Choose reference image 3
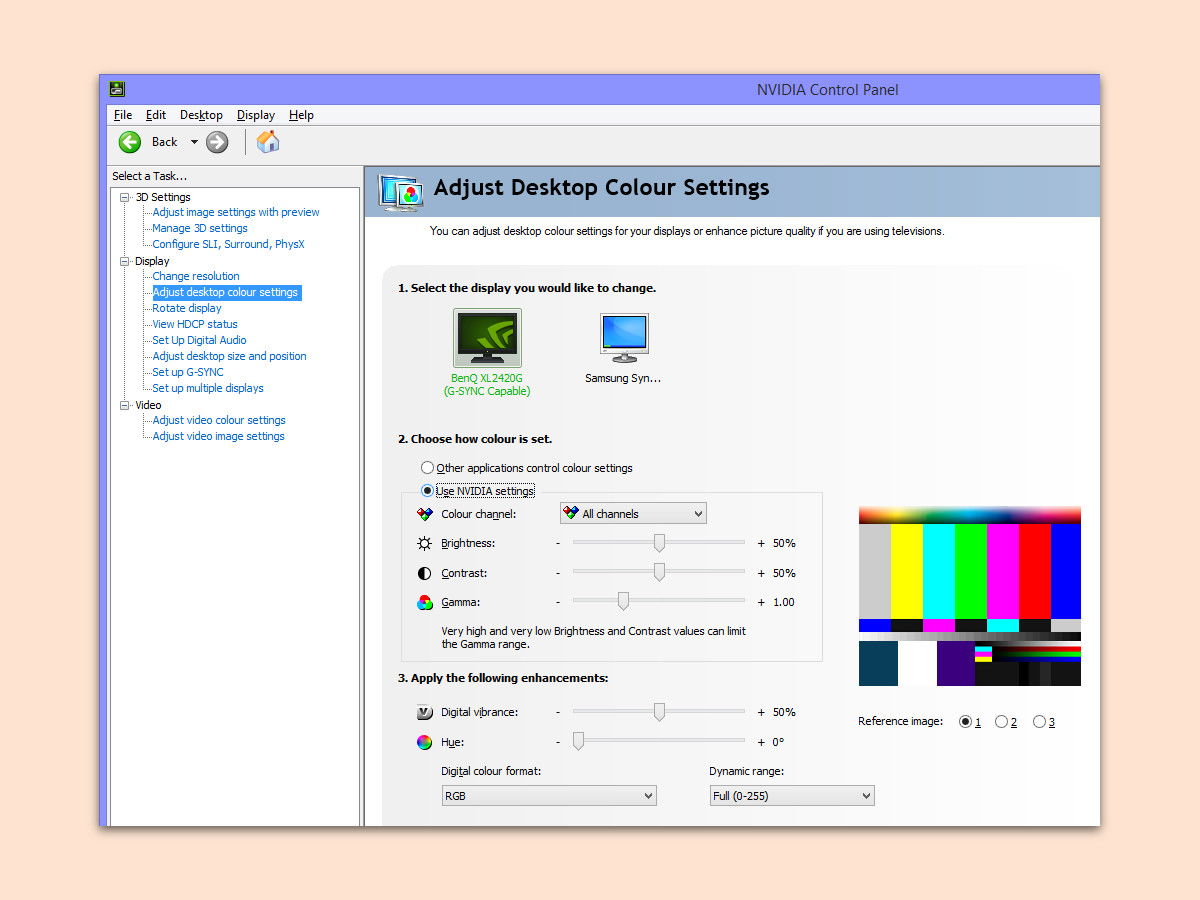 pyautogui.click(x=1039, y=722)
